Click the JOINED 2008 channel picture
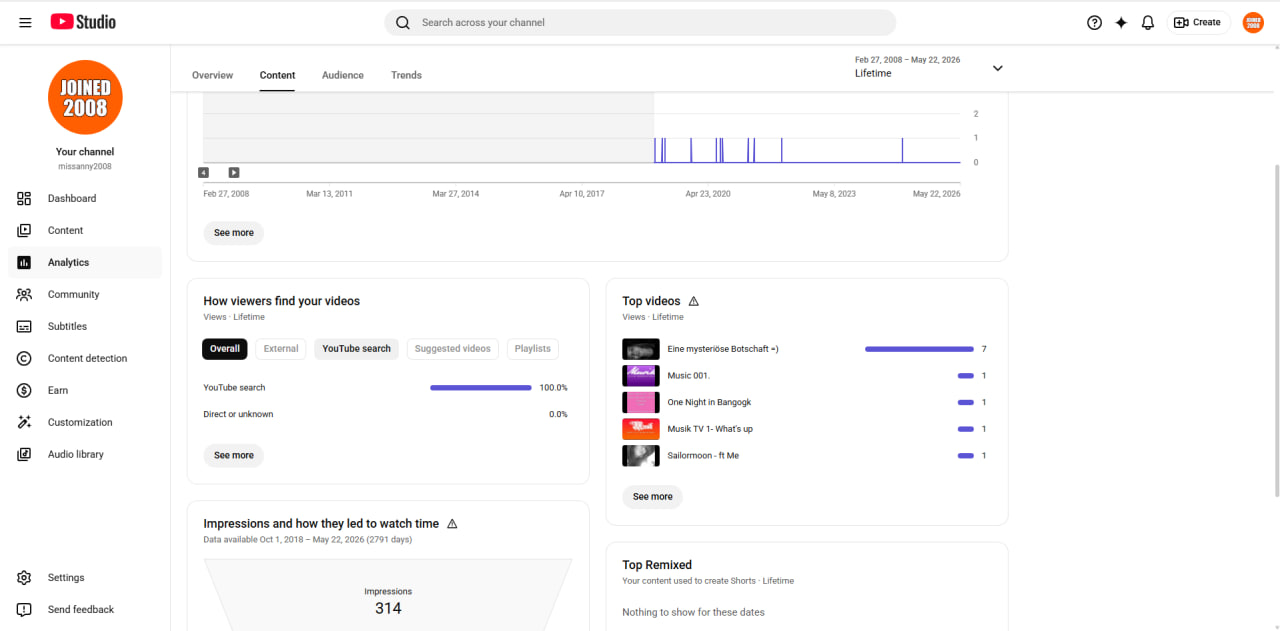 click(x=85, y=97)
